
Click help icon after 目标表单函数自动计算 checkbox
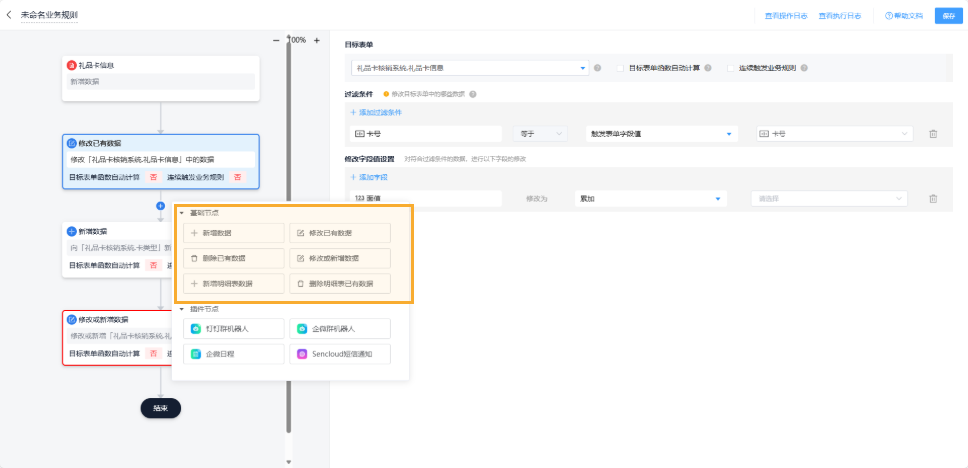coord(708,68)
